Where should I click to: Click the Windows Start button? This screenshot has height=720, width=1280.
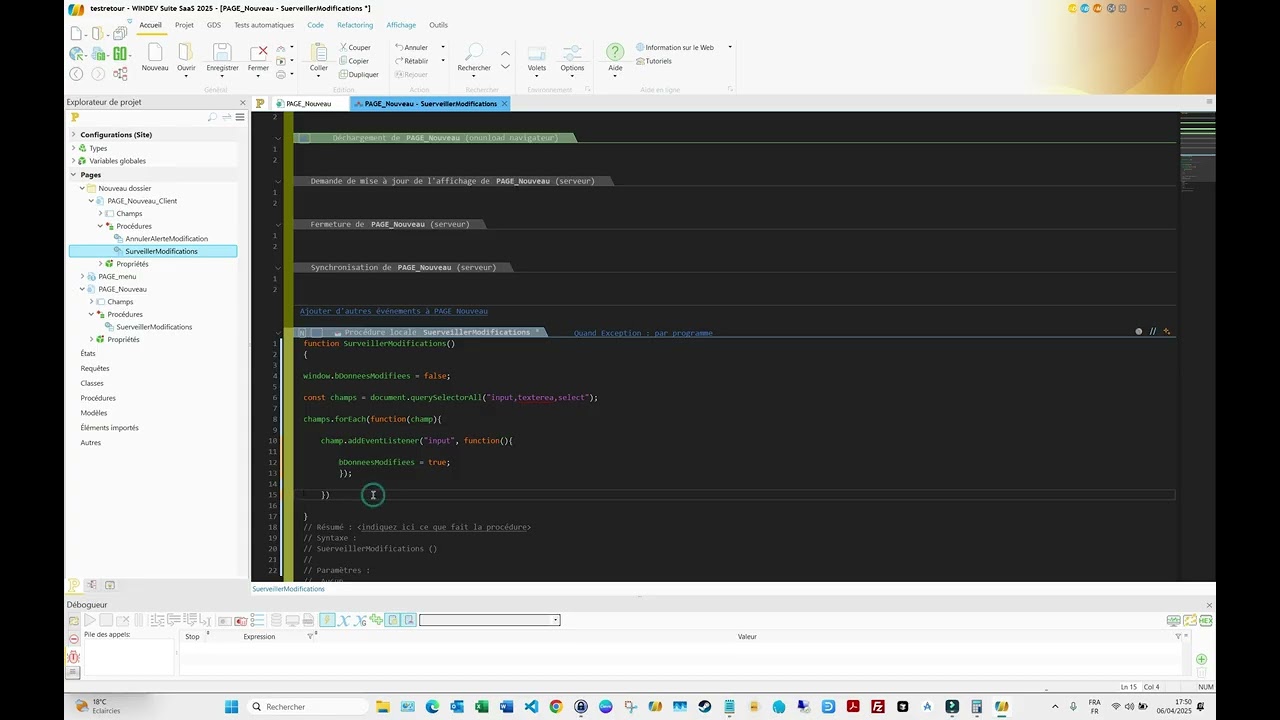232,706
